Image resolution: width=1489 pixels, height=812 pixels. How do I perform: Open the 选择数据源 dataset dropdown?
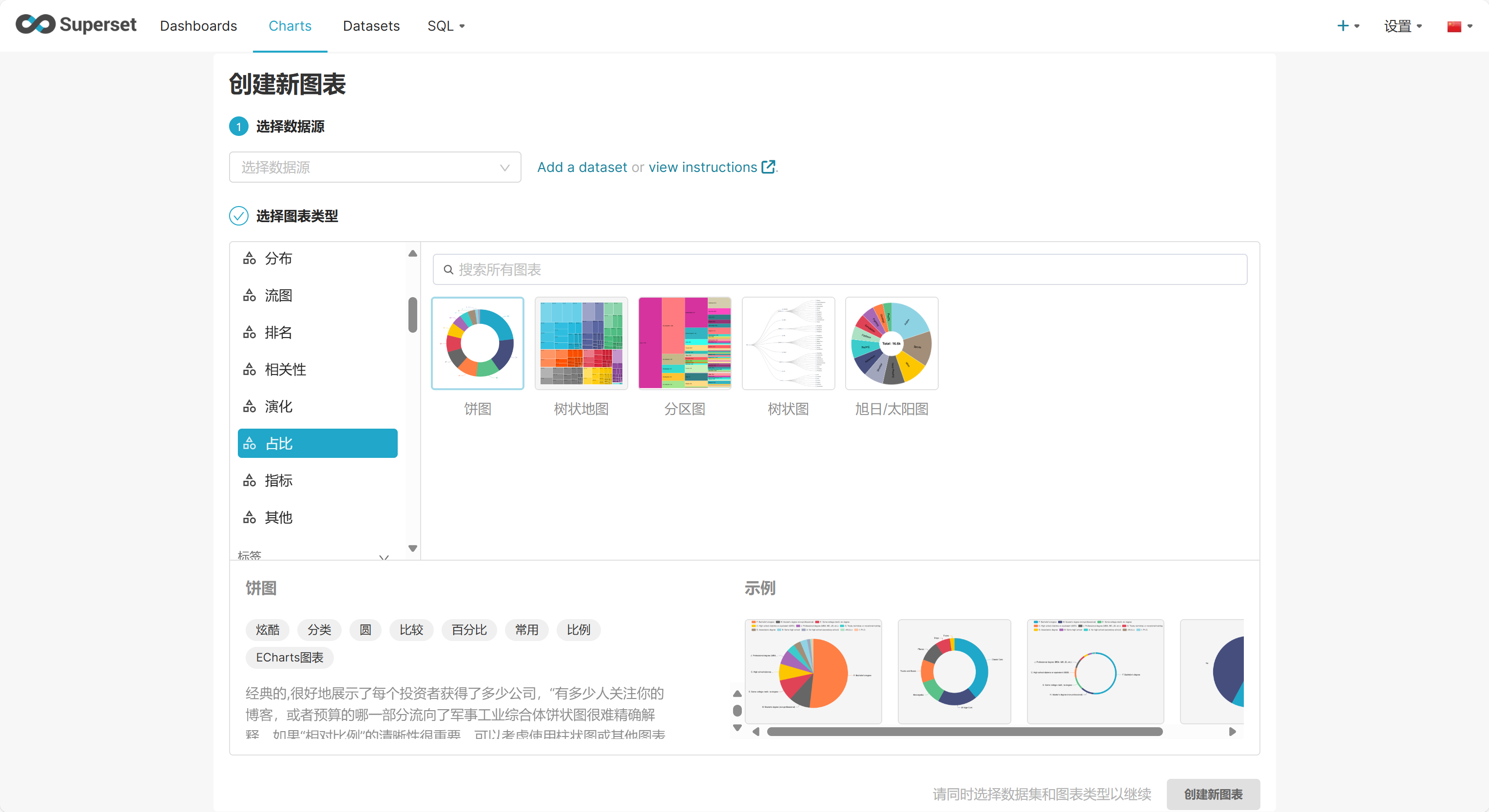374,168
